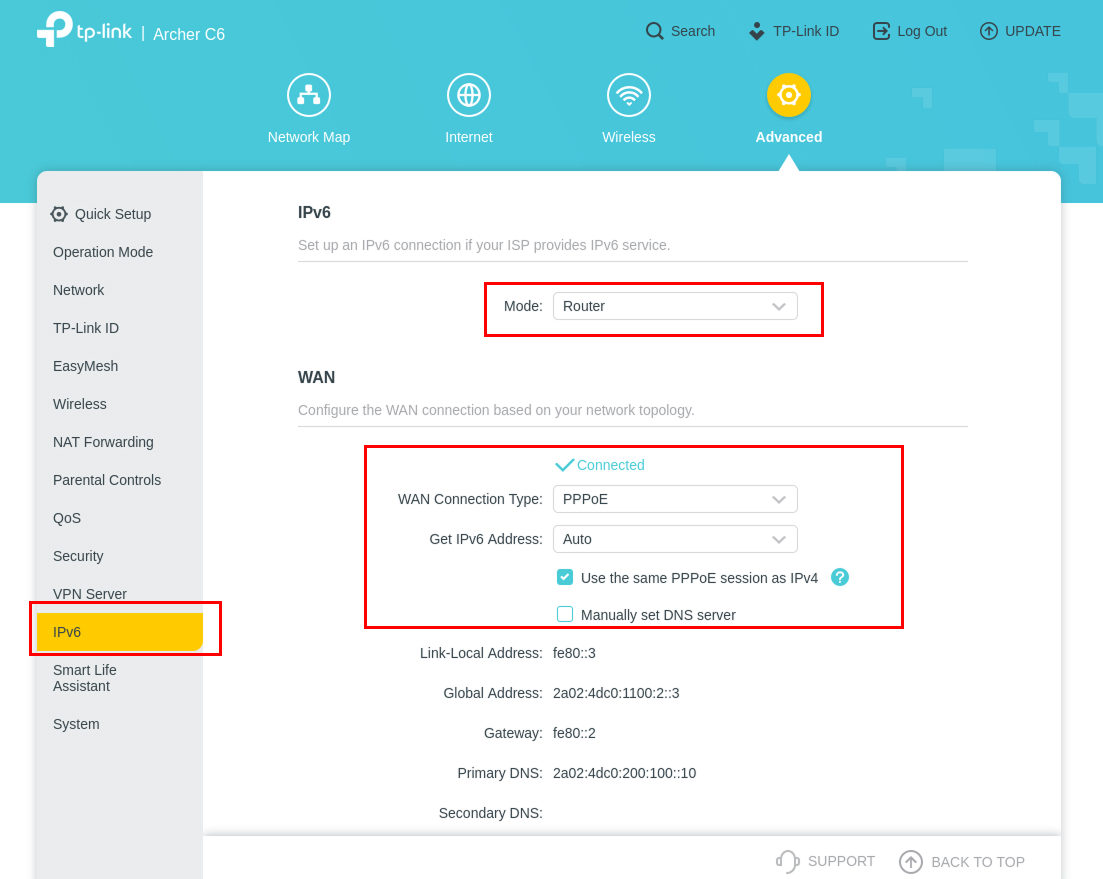Open Parental Controls in the sidebar
This screenshot has height=879, width=1103.
coord(107,480)
